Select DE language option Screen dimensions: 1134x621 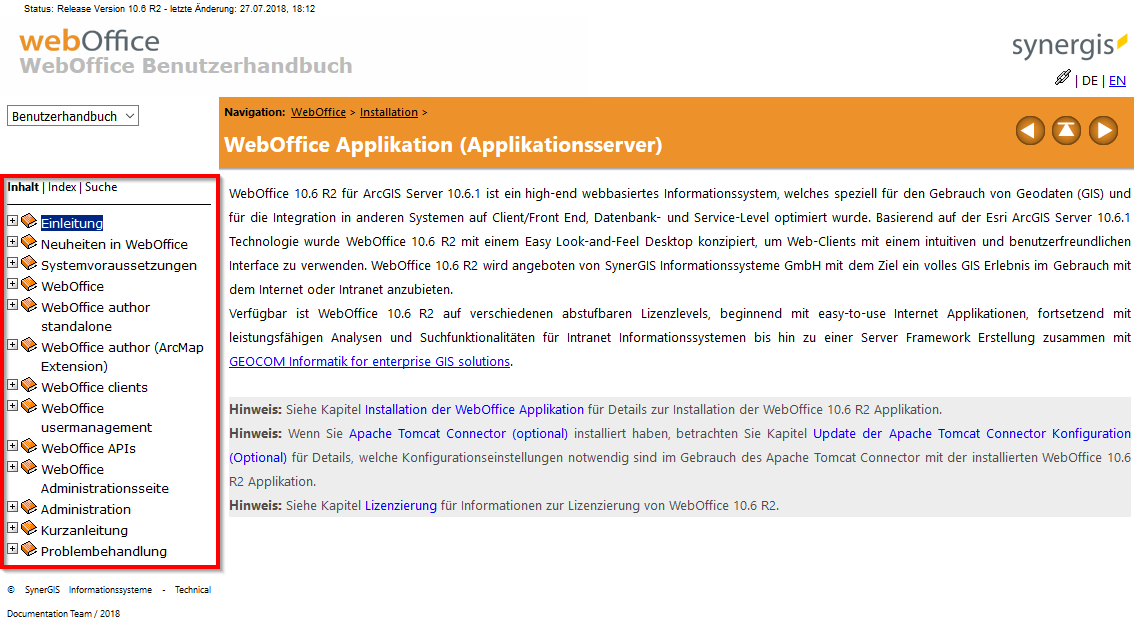click(1090, 80)
